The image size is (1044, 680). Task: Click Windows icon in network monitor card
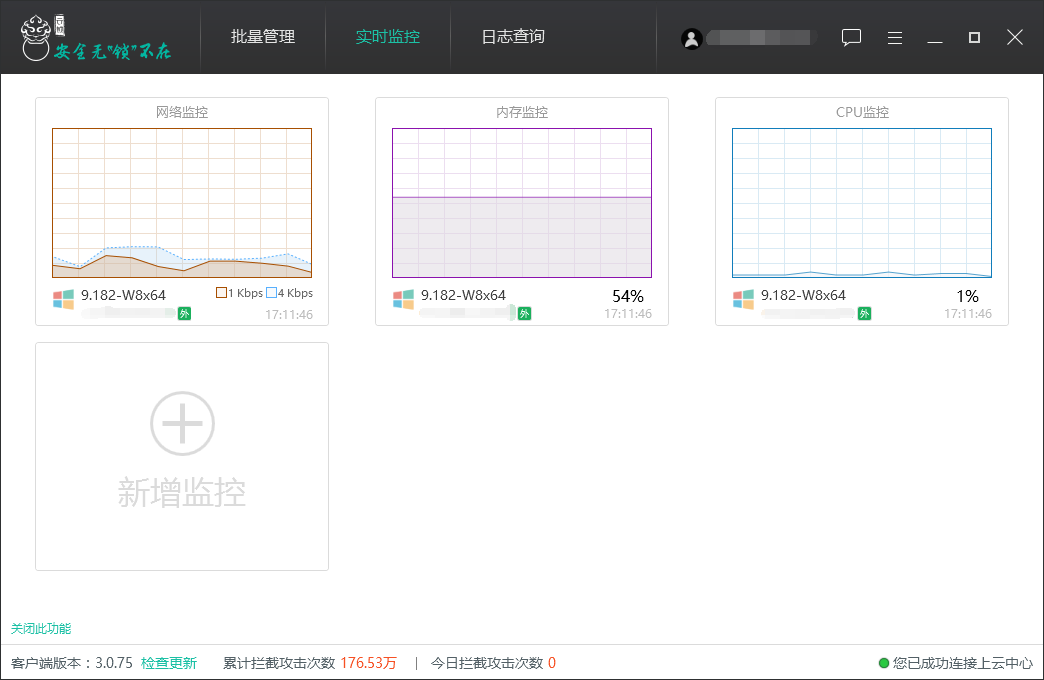coord(64,299)
